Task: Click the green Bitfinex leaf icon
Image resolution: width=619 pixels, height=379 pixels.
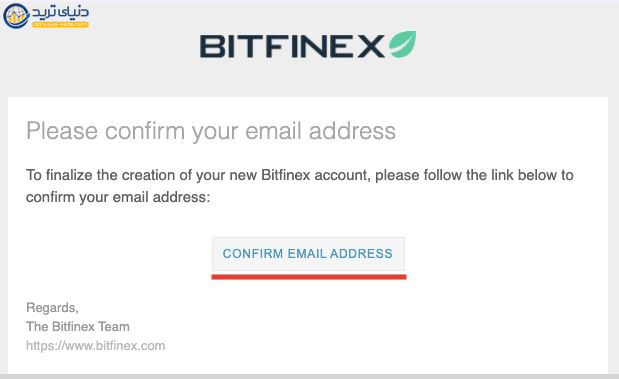Action: click(402, 44)
